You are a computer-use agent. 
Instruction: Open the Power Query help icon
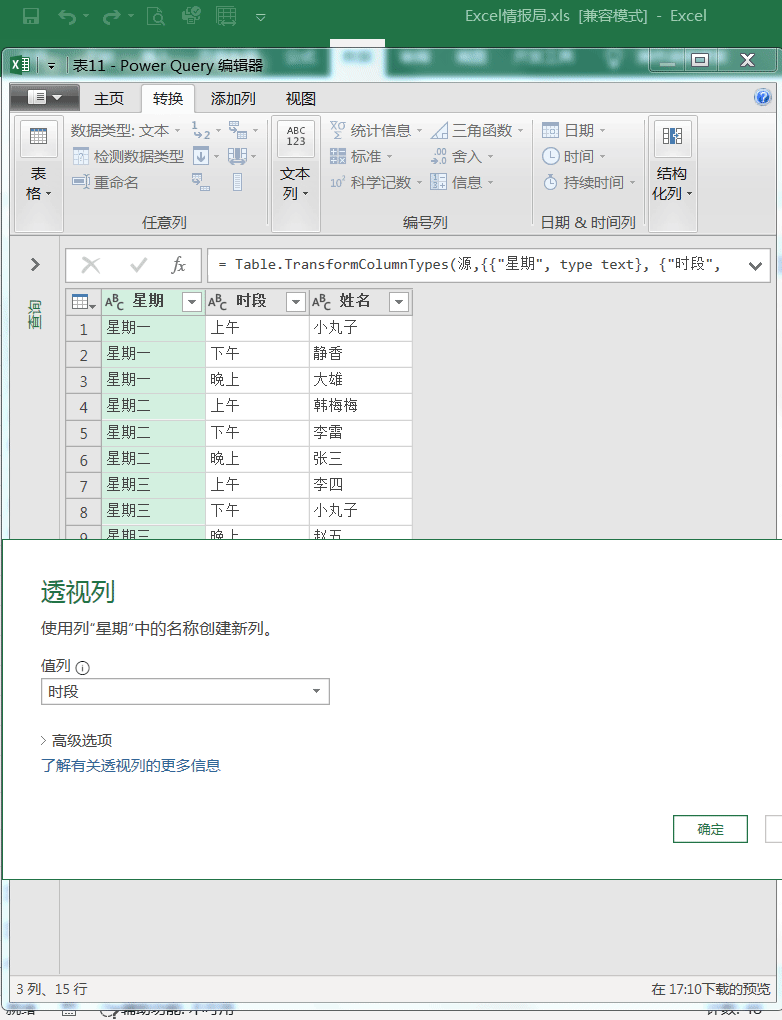(763, 98)
